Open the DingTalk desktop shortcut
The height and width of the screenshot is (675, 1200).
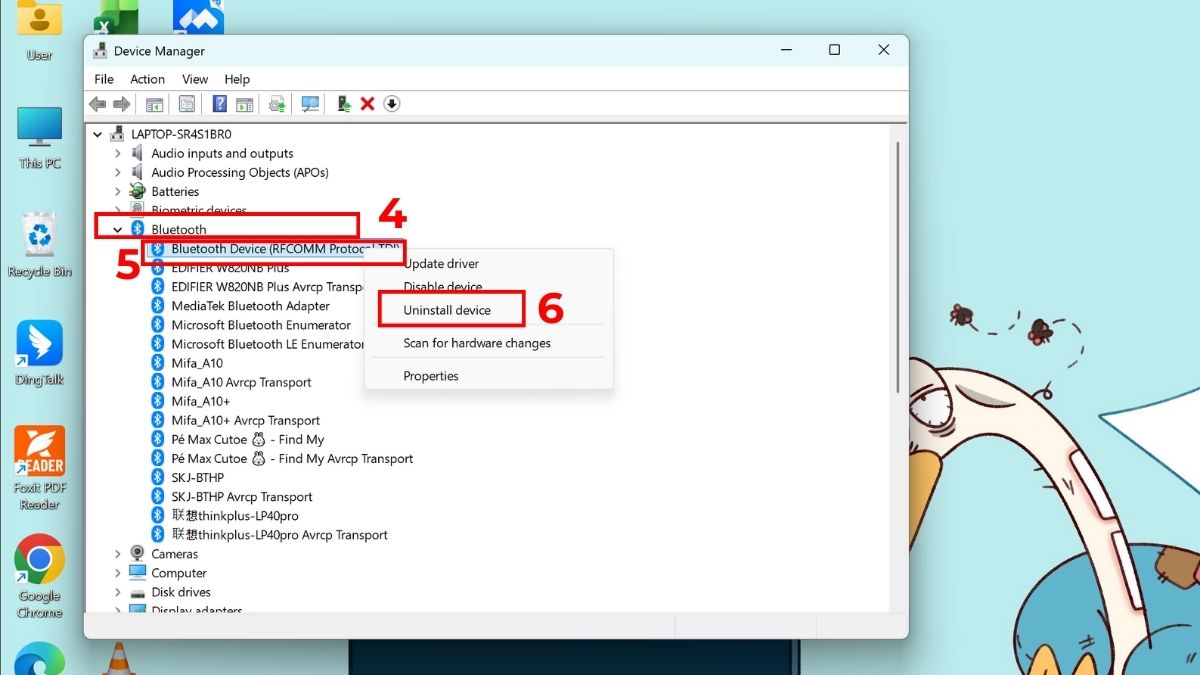tap(40, 352)
